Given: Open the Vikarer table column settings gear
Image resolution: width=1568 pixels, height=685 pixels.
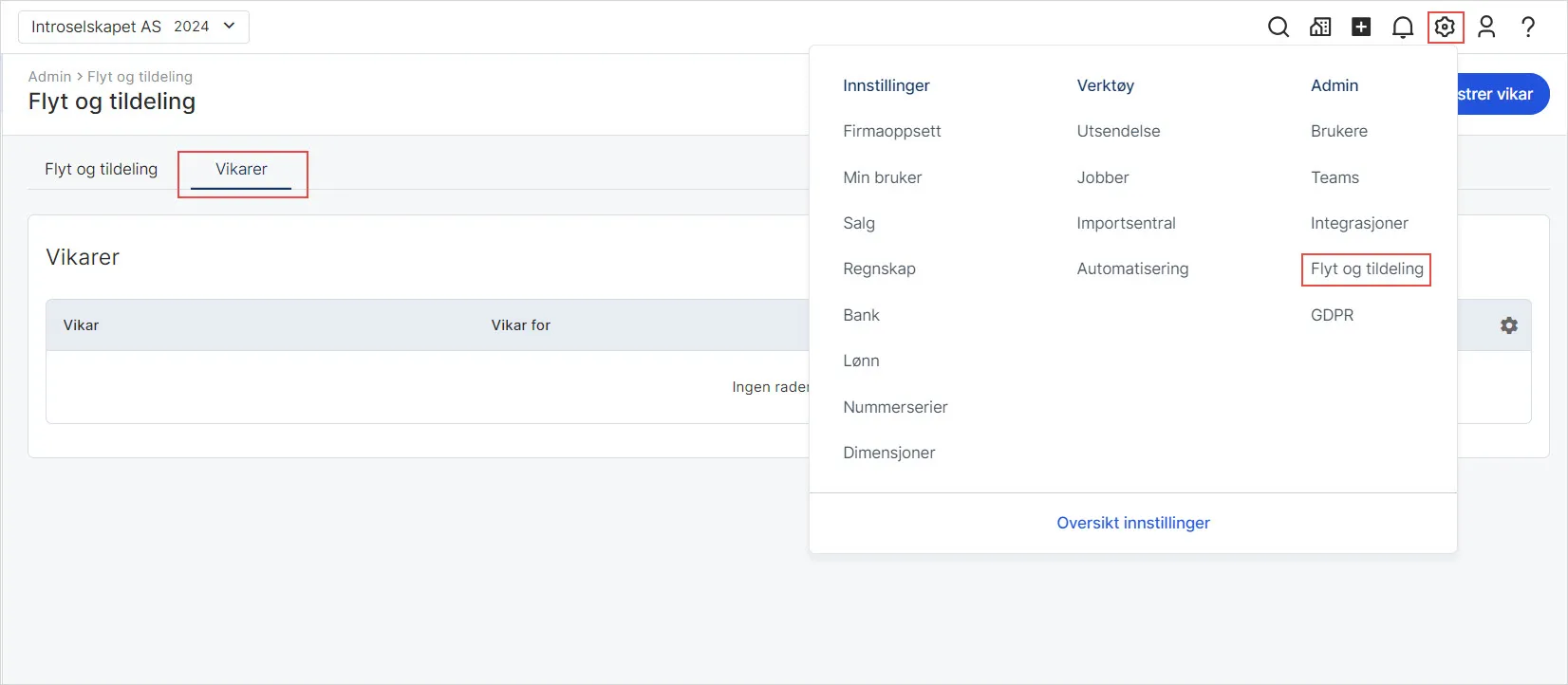Looking at the screenshot, I should 1509,325.
